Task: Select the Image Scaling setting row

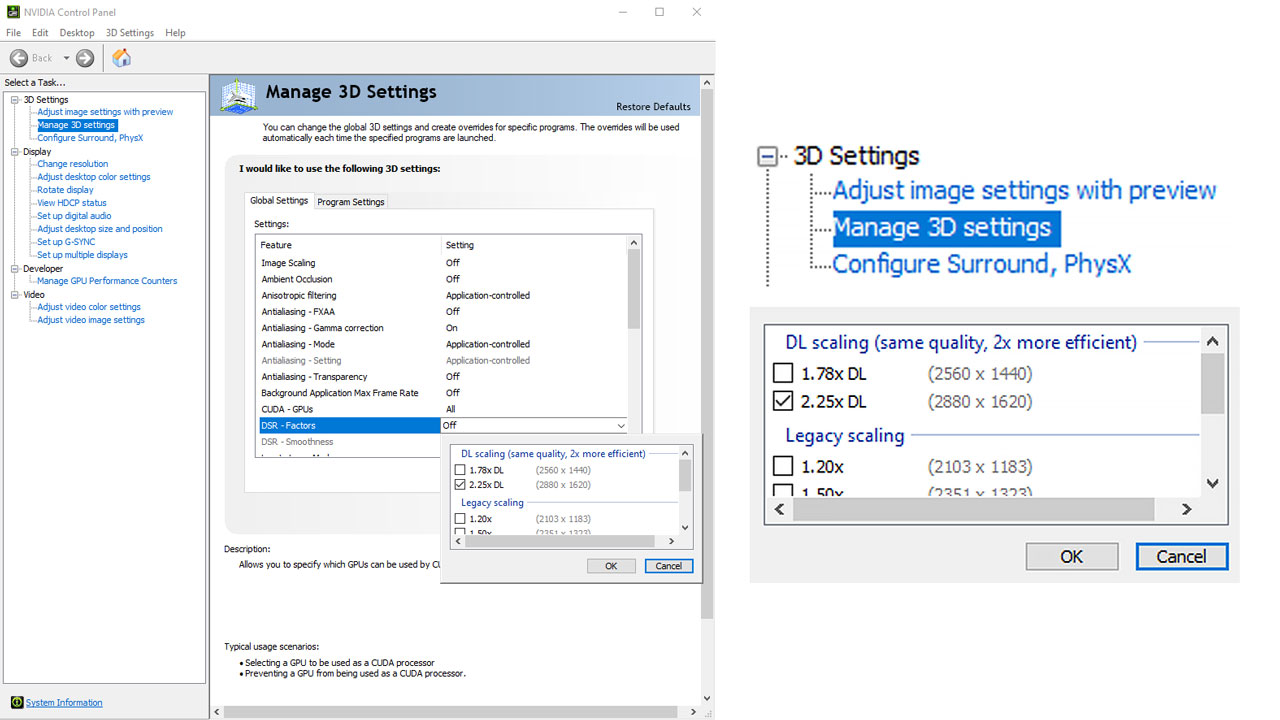Action: pos(441,263)
